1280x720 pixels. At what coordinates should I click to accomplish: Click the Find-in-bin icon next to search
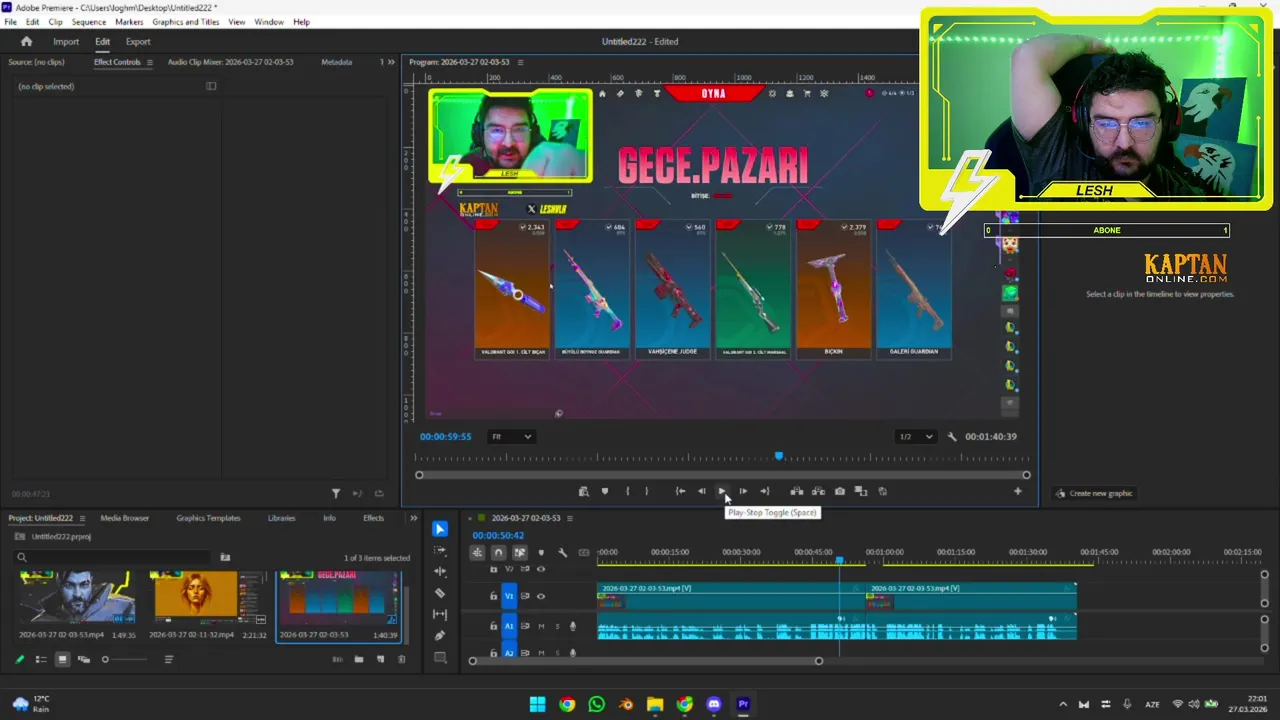[x=225, y=557]
